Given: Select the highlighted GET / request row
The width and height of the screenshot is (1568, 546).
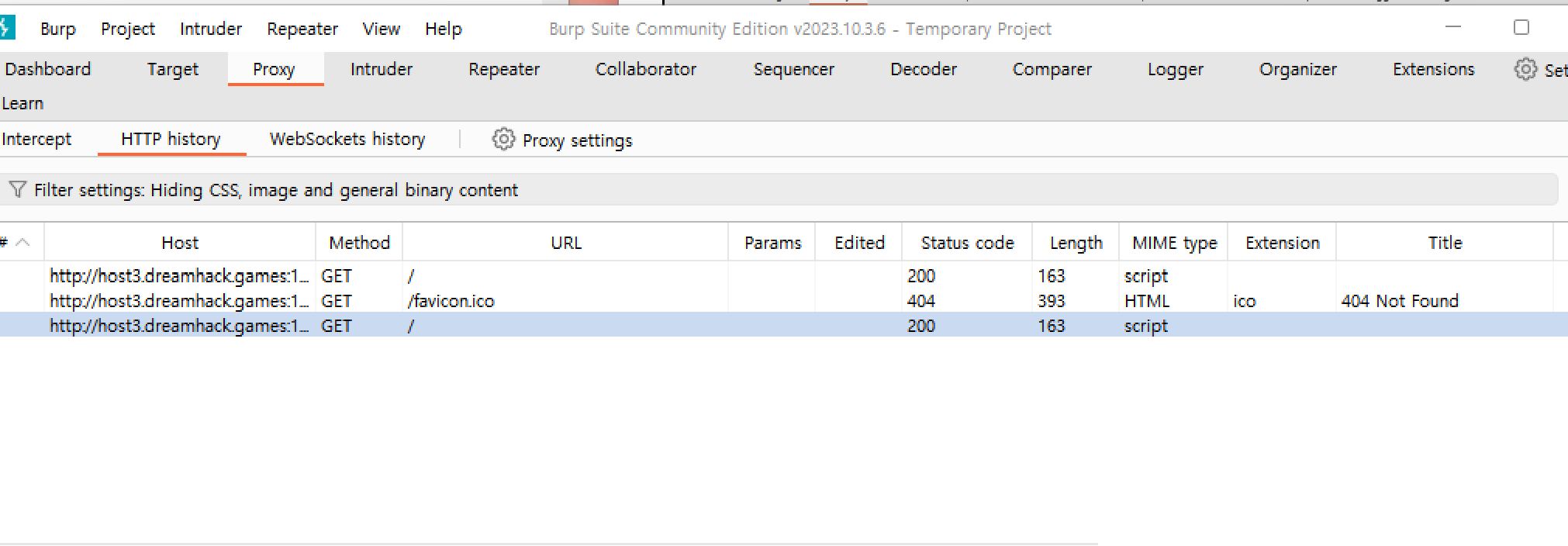Looking at the screenshot, I should click(x=784, y=325).
